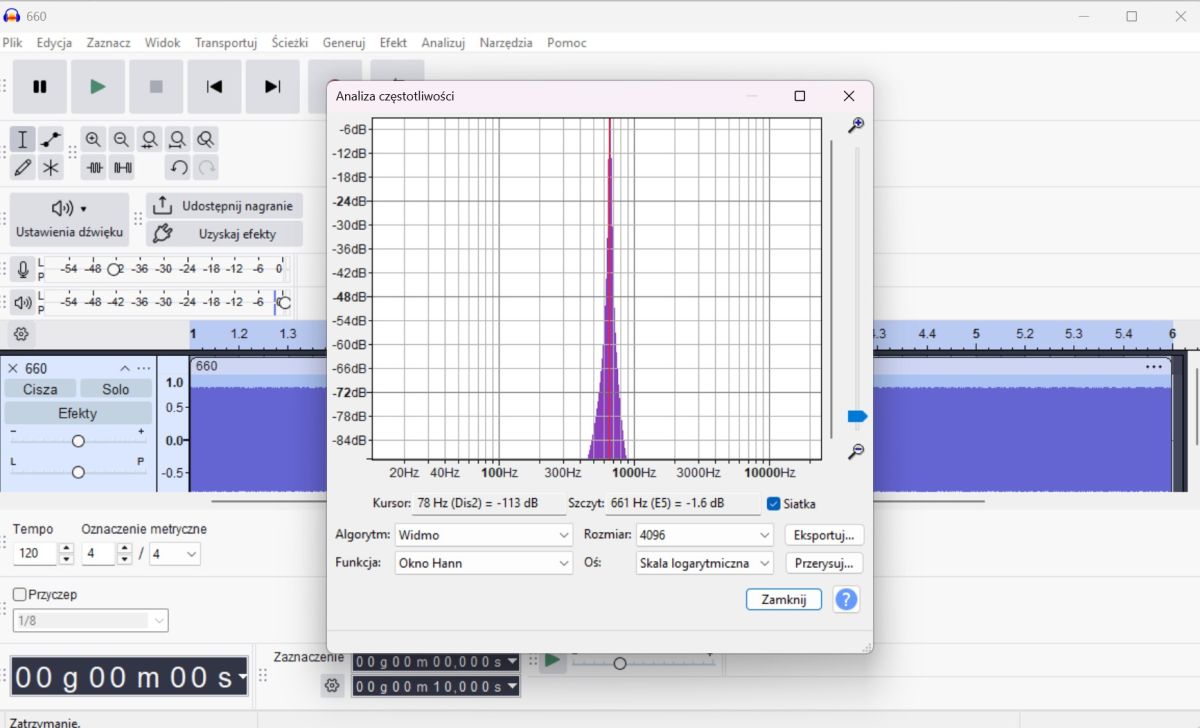
Task: Open Ustawienia dźwięku audio setup dropdown
Action: tap(69, 219)
